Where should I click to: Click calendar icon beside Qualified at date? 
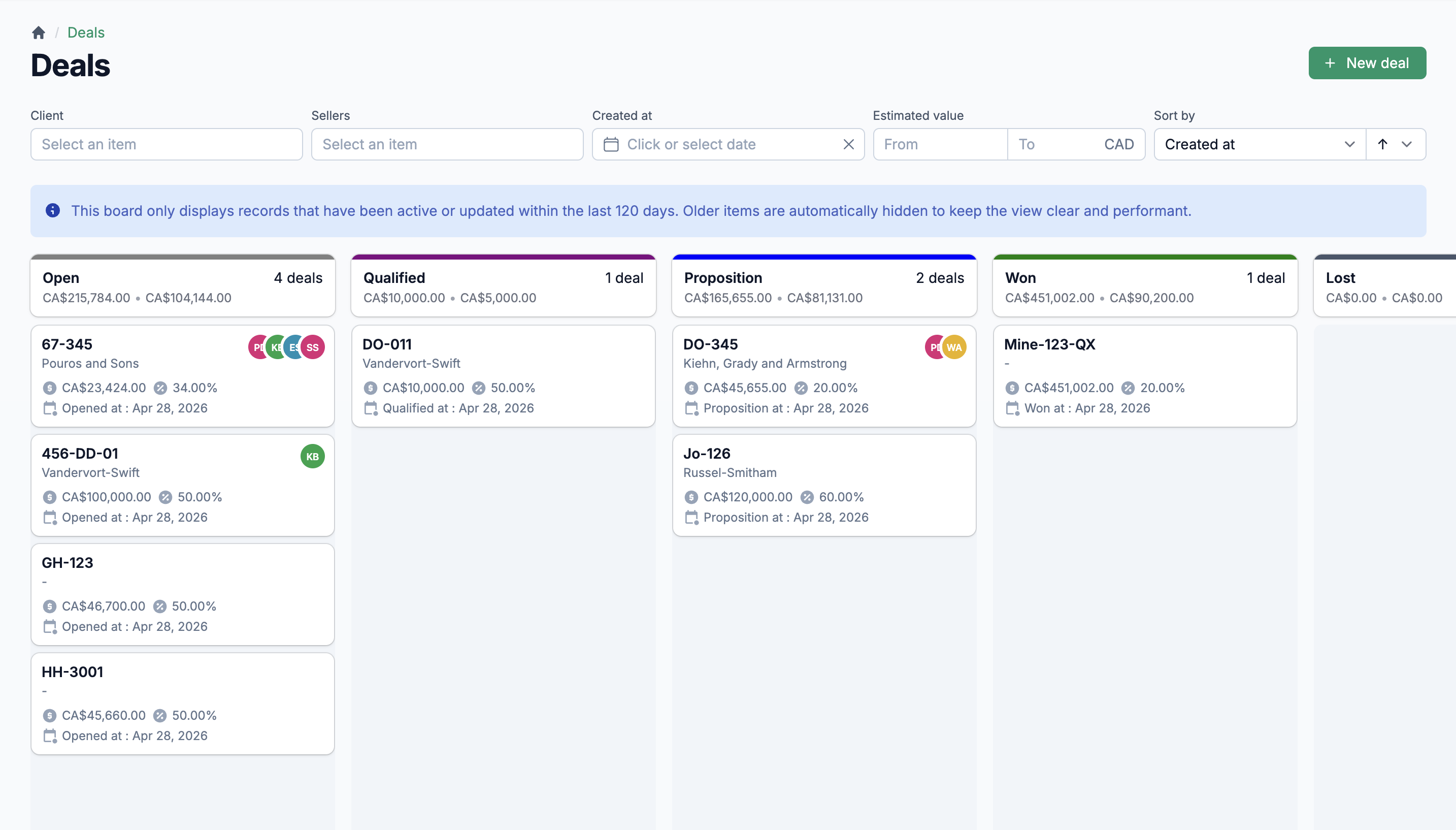[371, 408]
